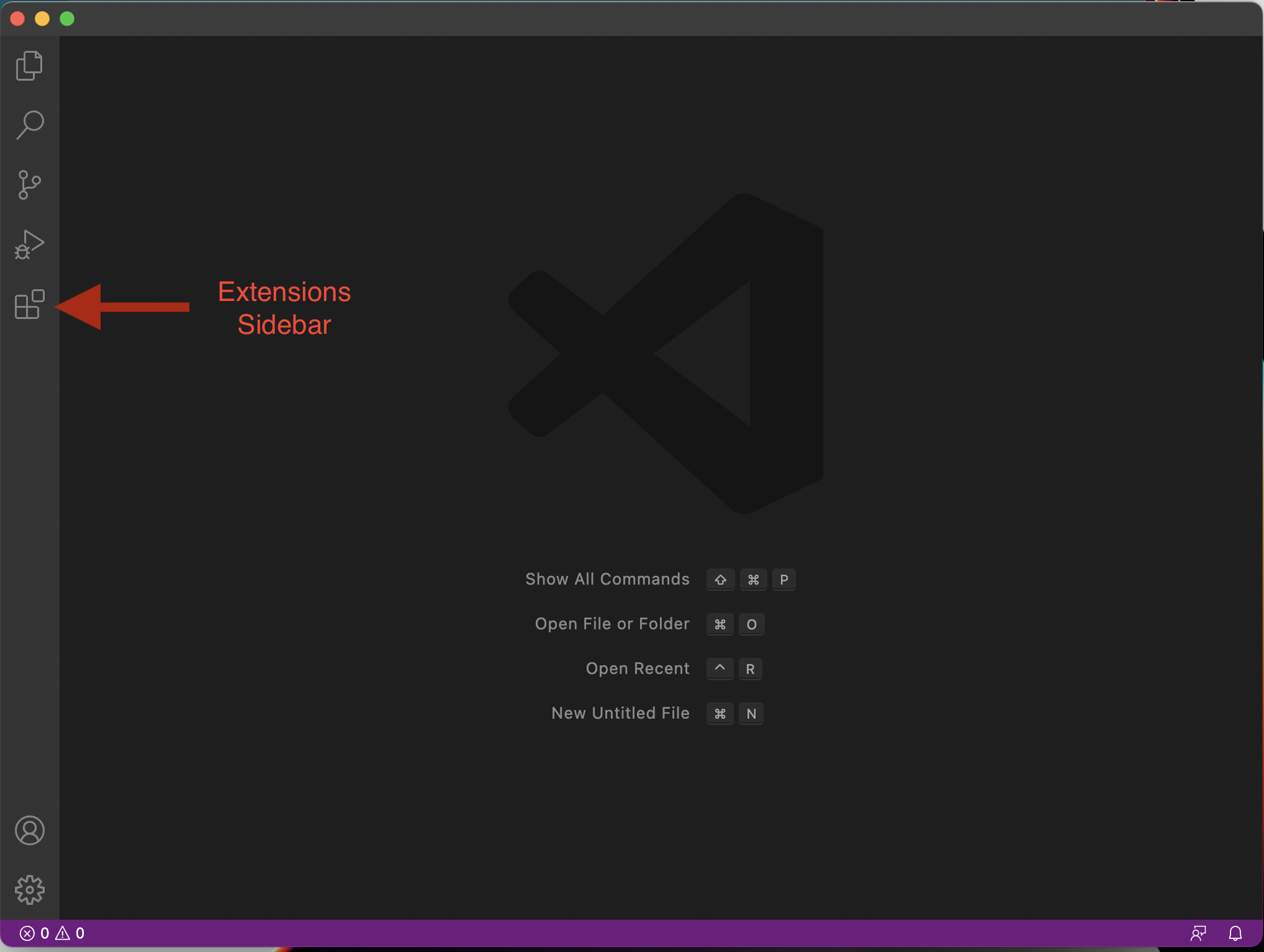The width and height of the screenshot is (1264, 952).
Task: Open Run and Debug view
Action: [x=29, y=244]
